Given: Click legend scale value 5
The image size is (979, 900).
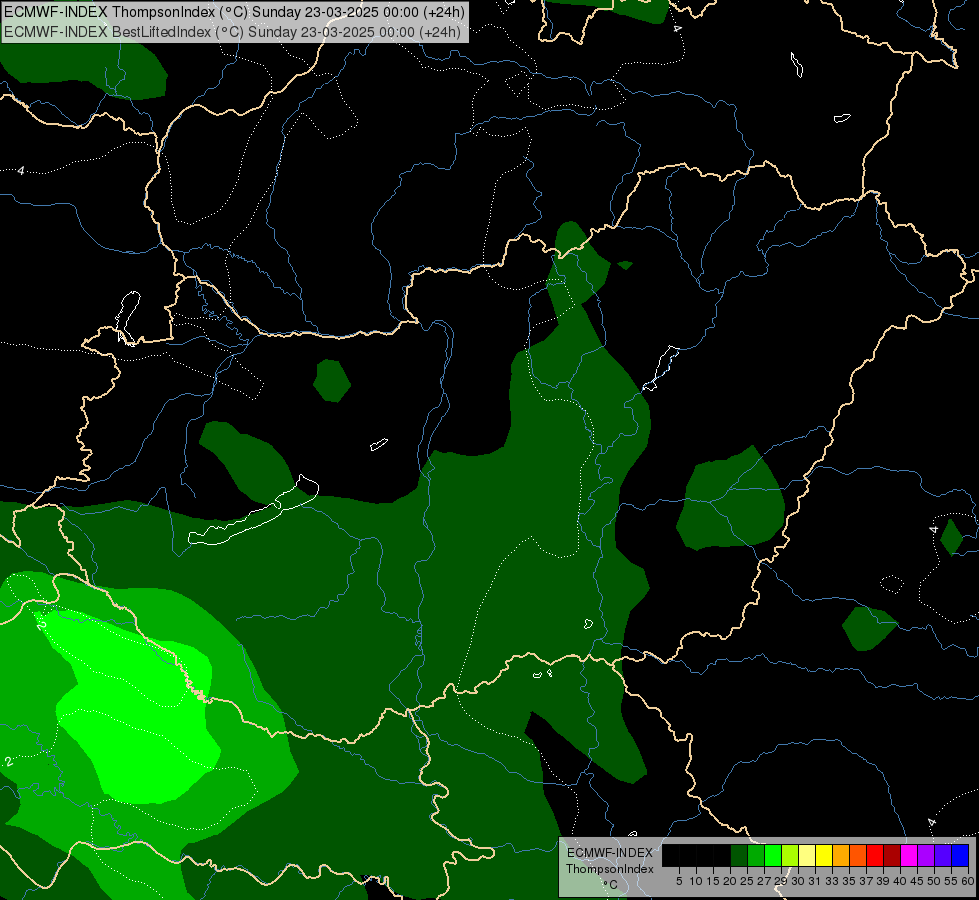Looking at the screenshot, I should pos(679,881).
